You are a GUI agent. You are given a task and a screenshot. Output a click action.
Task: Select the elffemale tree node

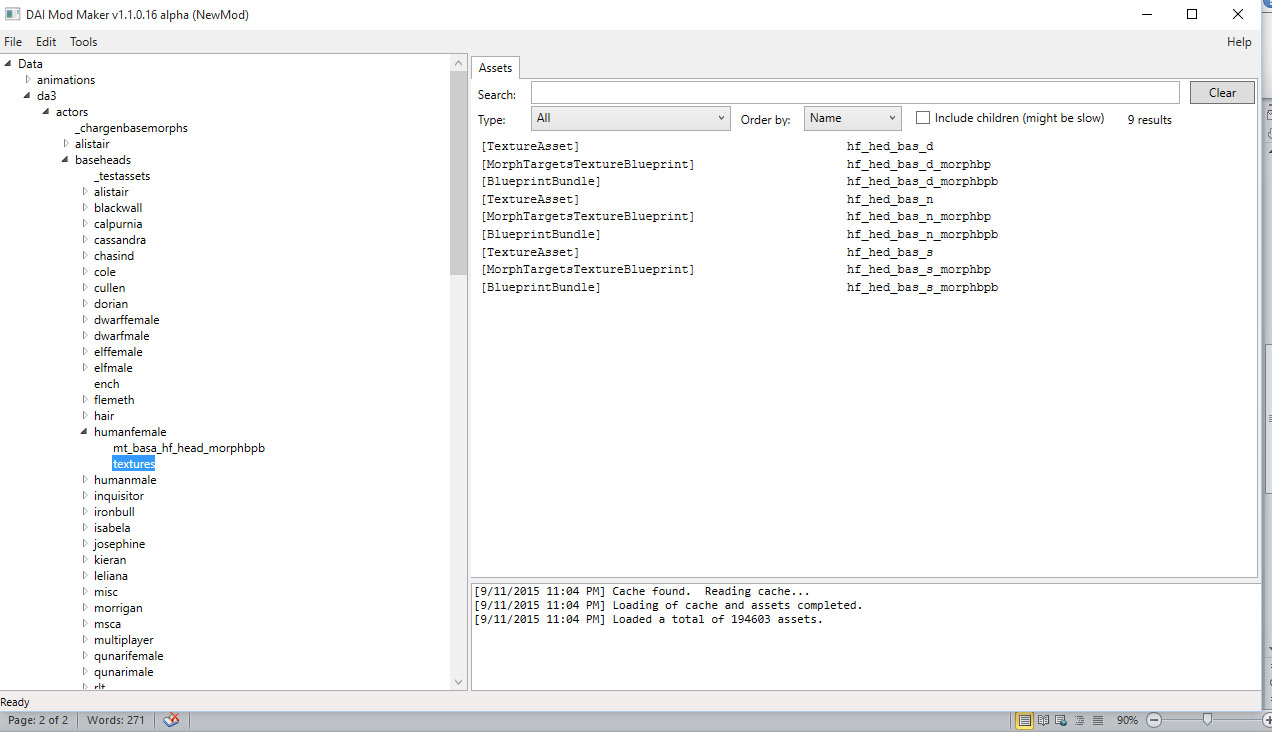[118, 352]
